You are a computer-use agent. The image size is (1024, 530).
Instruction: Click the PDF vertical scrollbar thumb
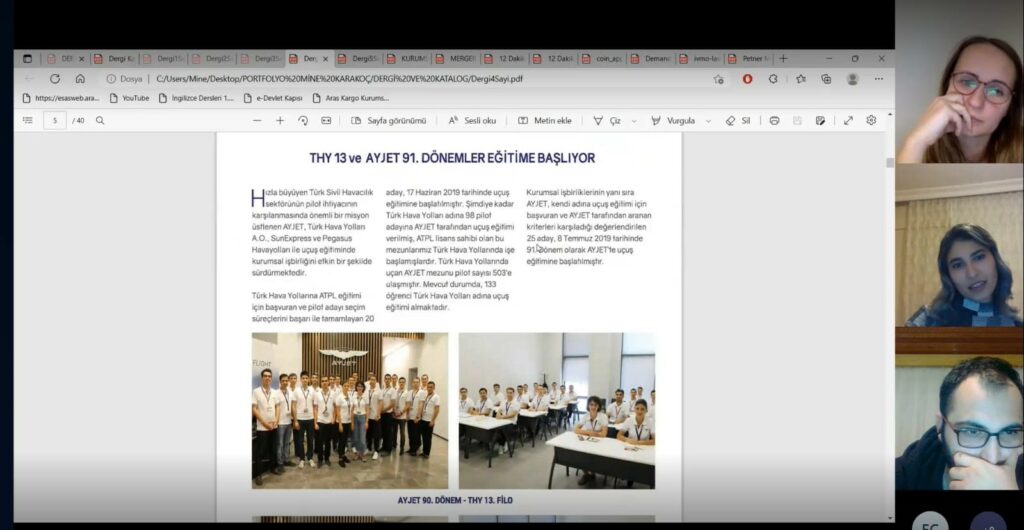889,163
